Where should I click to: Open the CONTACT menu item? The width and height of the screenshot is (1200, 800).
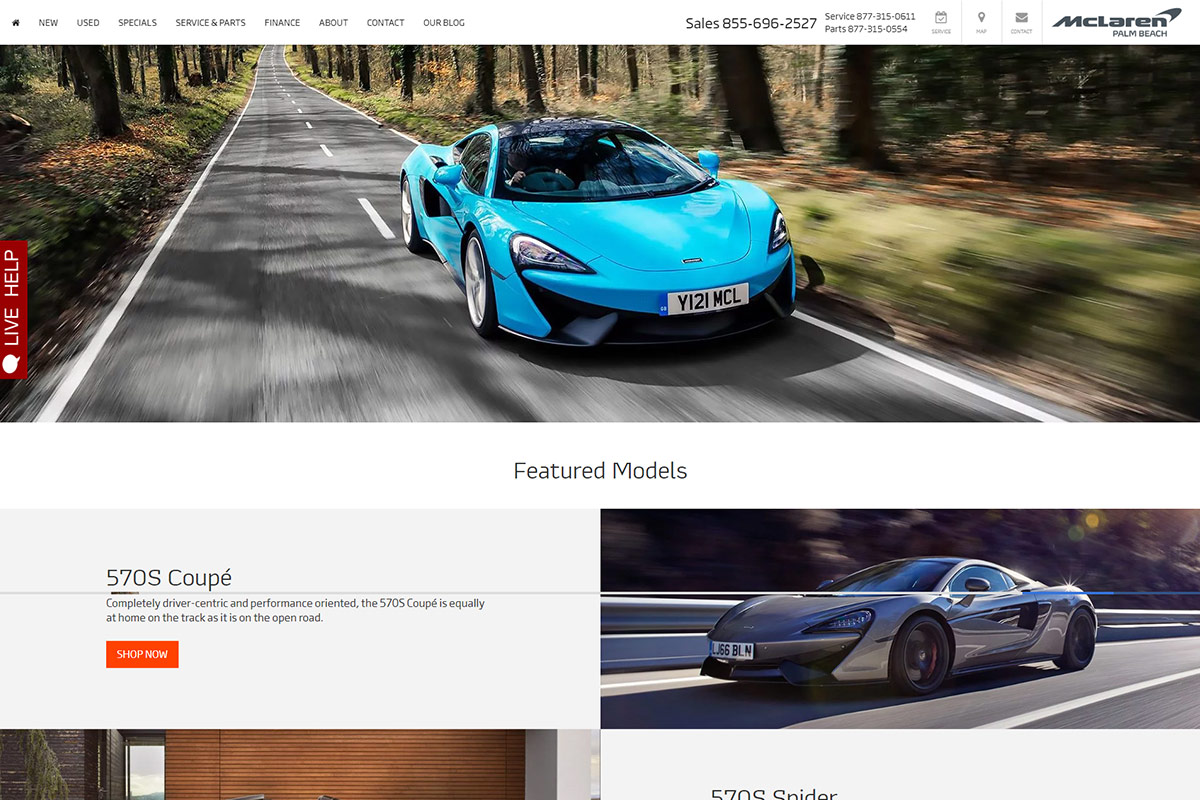385,23
